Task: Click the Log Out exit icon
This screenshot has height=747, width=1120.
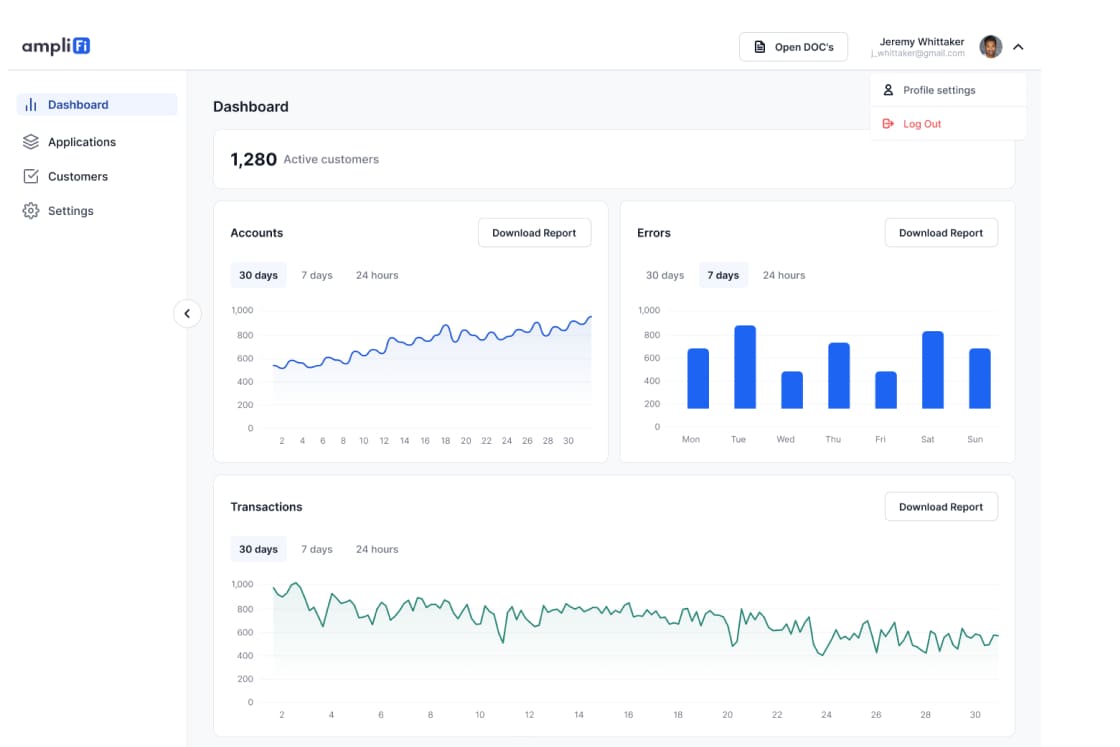Action: [888, 124]
